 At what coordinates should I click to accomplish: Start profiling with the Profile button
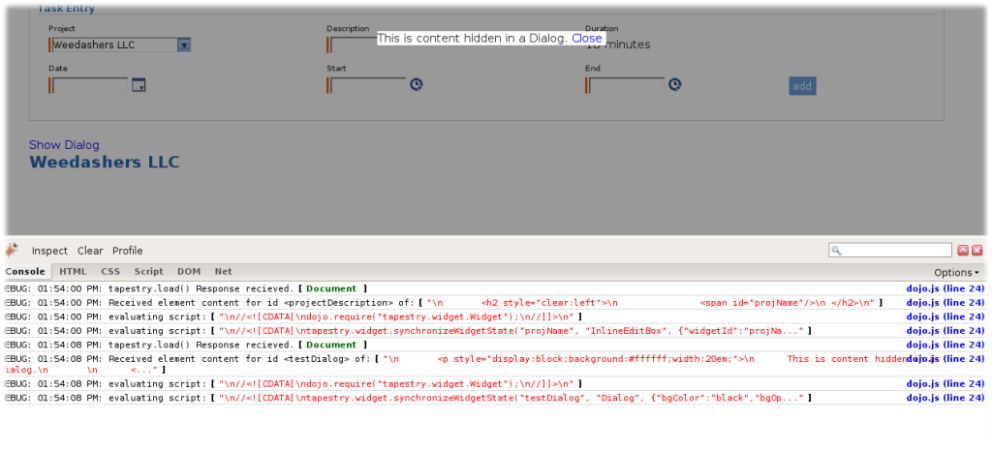tap(127, 251)
